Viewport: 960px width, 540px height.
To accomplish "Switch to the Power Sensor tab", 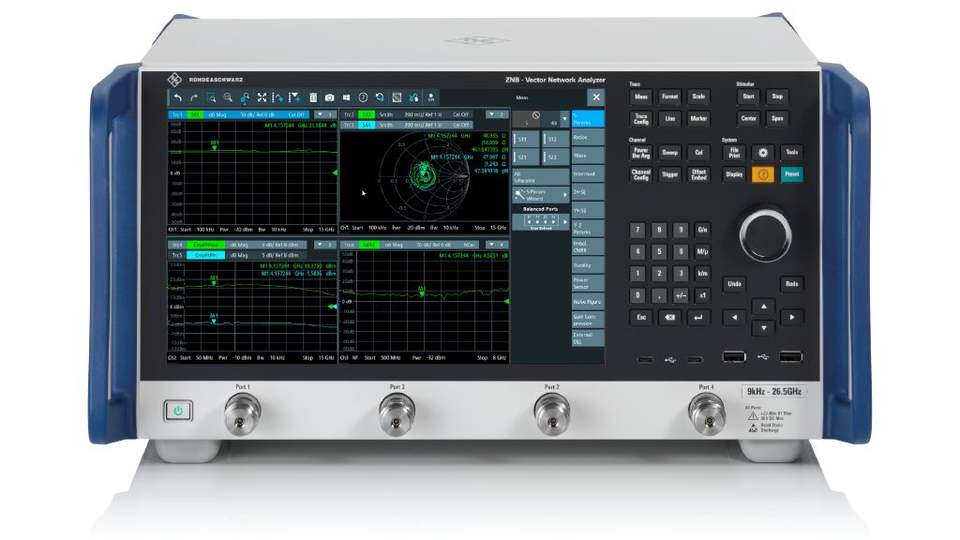I will pos(588,283).
